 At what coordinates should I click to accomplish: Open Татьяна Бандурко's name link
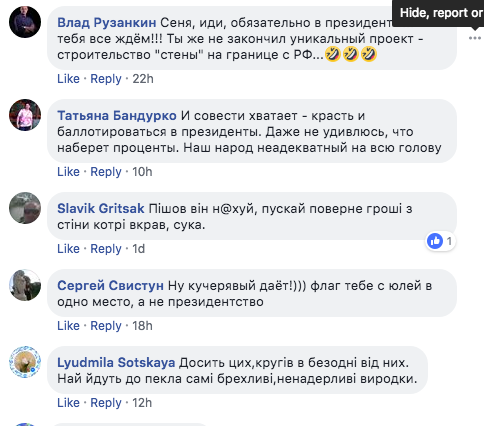pyautogui.click(x=117, y=116)
